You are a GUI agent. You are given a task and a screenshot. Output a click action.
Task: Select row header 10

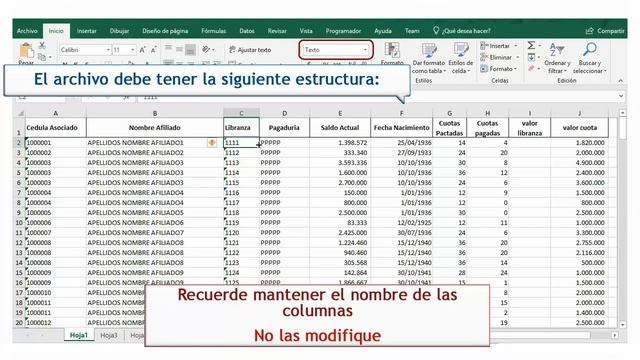(19, 222)
